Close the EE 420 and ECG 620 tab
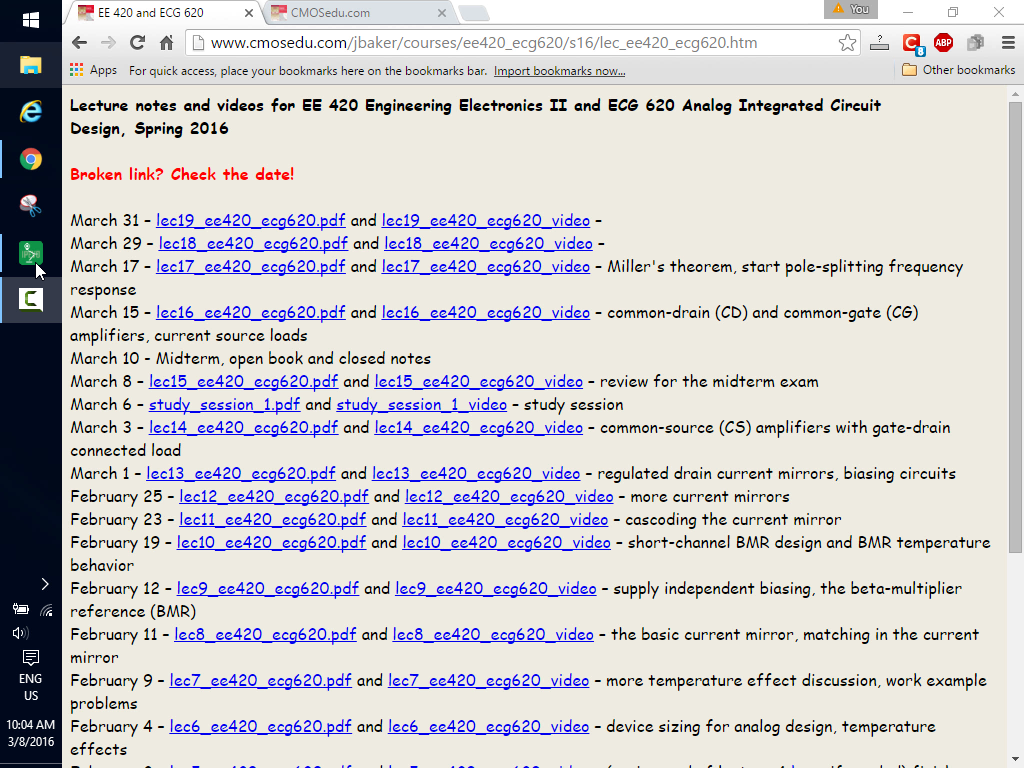The image size is (1024, 768). (x=249, y=13)
